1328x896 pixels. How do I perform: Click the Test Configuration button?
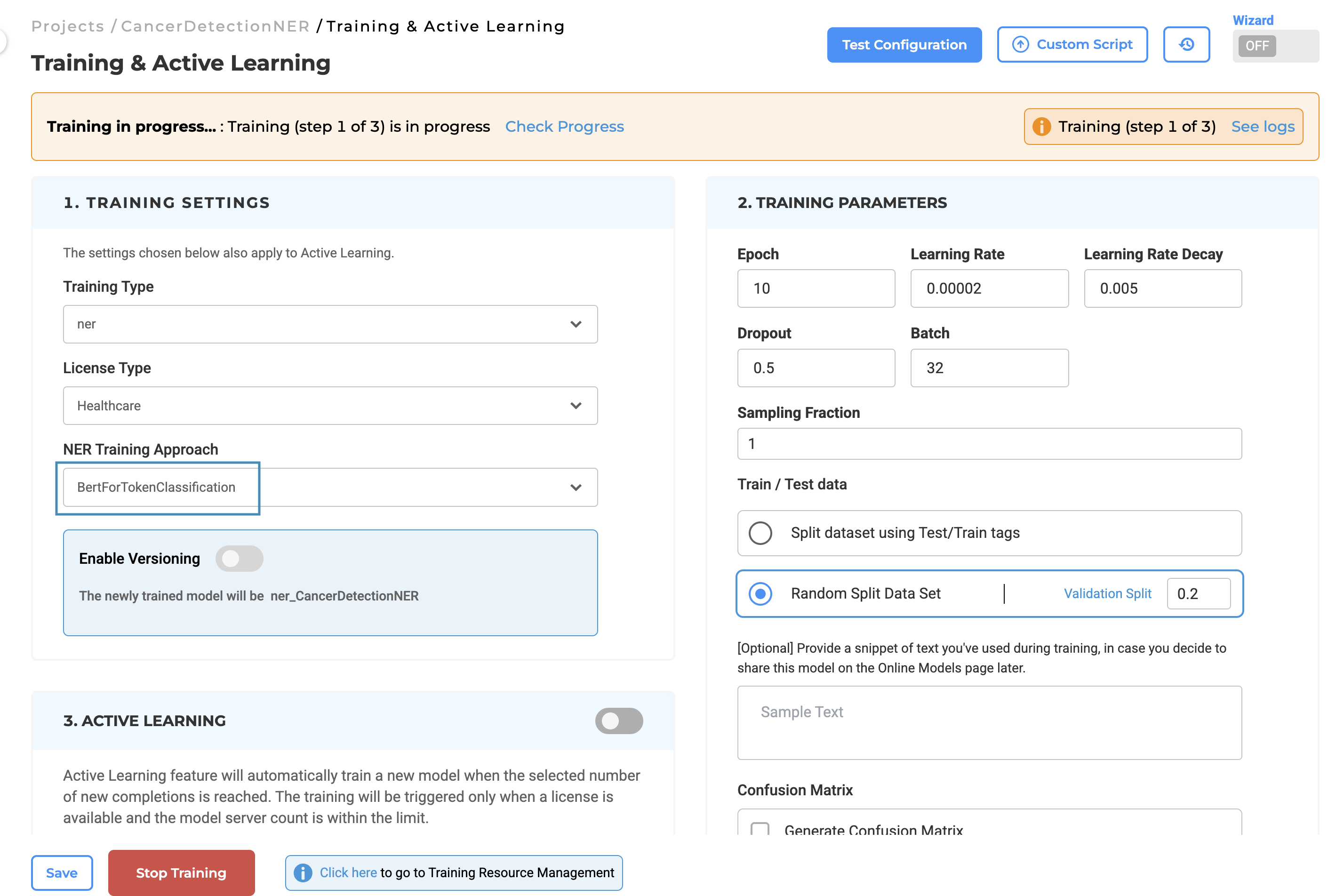pyautogui.click(x=904, y=45)
